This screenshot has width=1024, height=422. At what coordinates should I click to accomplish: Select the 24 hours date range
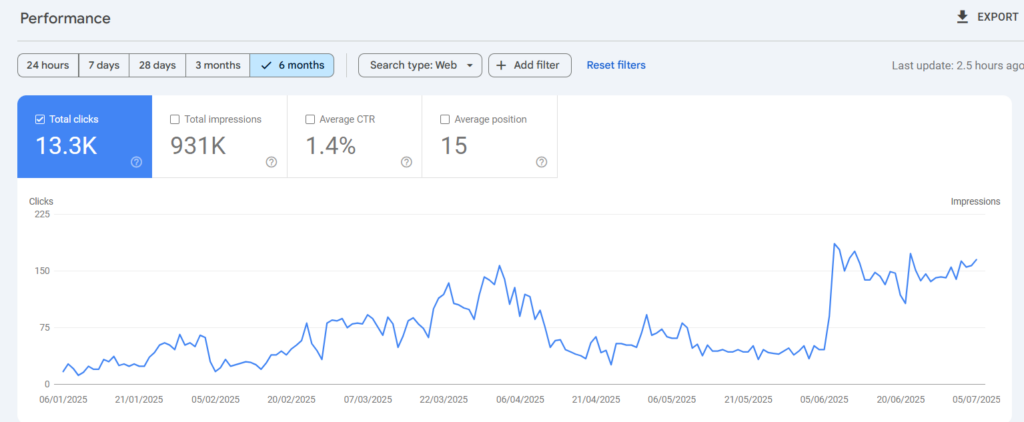point(48,65)
